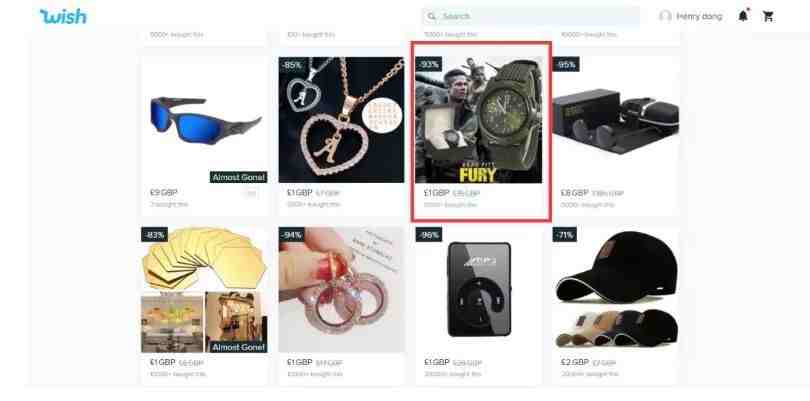Viewport: 810px width, 401px height.
Task: Click the £2 GBP baseball cap price
Action: (x=574, y=362)
